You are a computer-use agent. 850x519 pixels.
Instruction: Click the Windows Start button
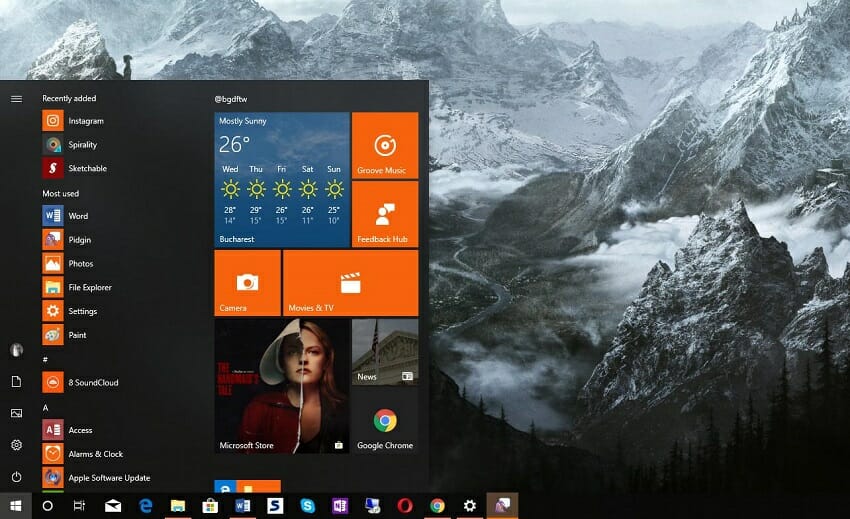pos(16,506)
